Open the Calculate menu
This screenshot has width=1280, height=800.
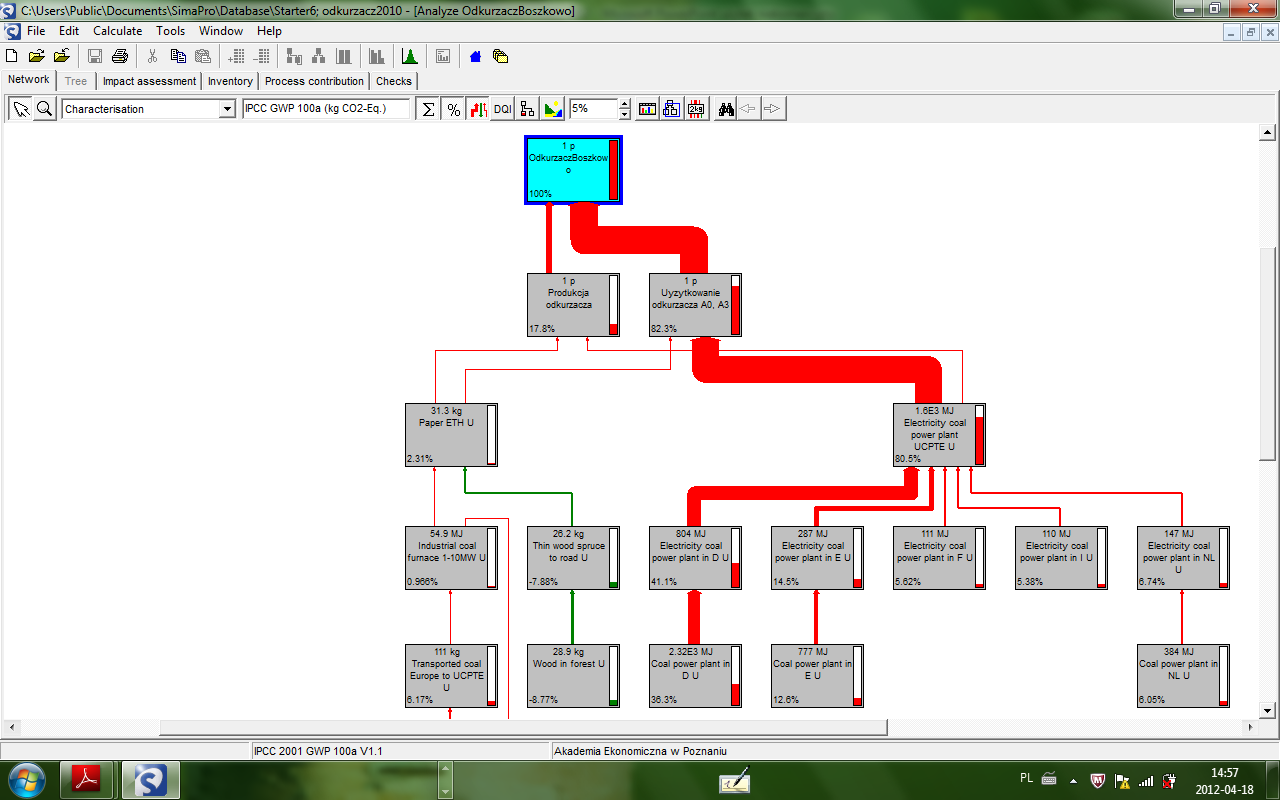pos(118,31)
